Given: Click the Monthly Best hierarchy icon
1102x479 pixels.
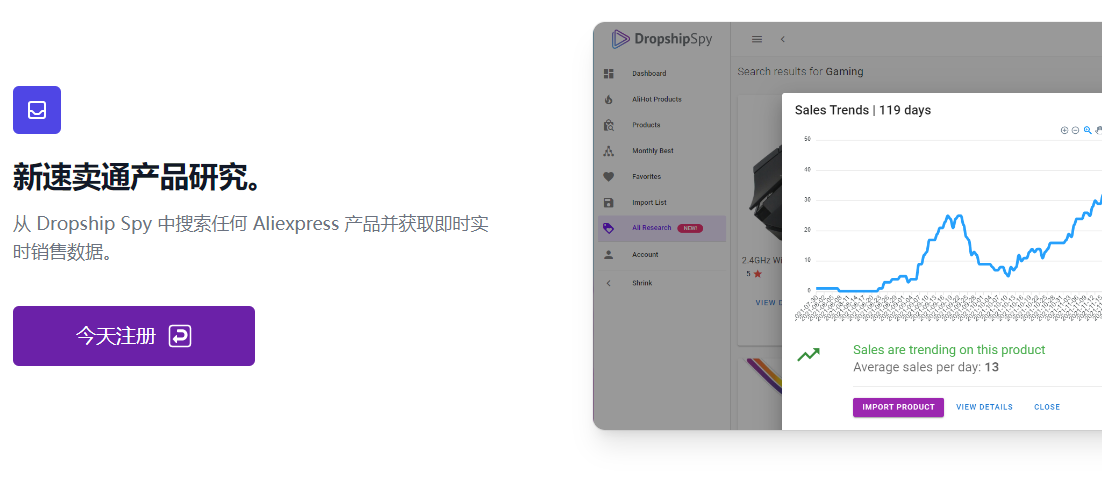Looking at the screenshot, I should coord(609,151).
